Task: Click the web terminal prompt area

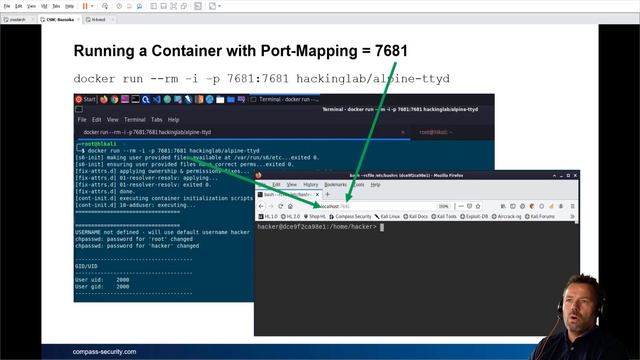Action: click(x=321, y=227)
